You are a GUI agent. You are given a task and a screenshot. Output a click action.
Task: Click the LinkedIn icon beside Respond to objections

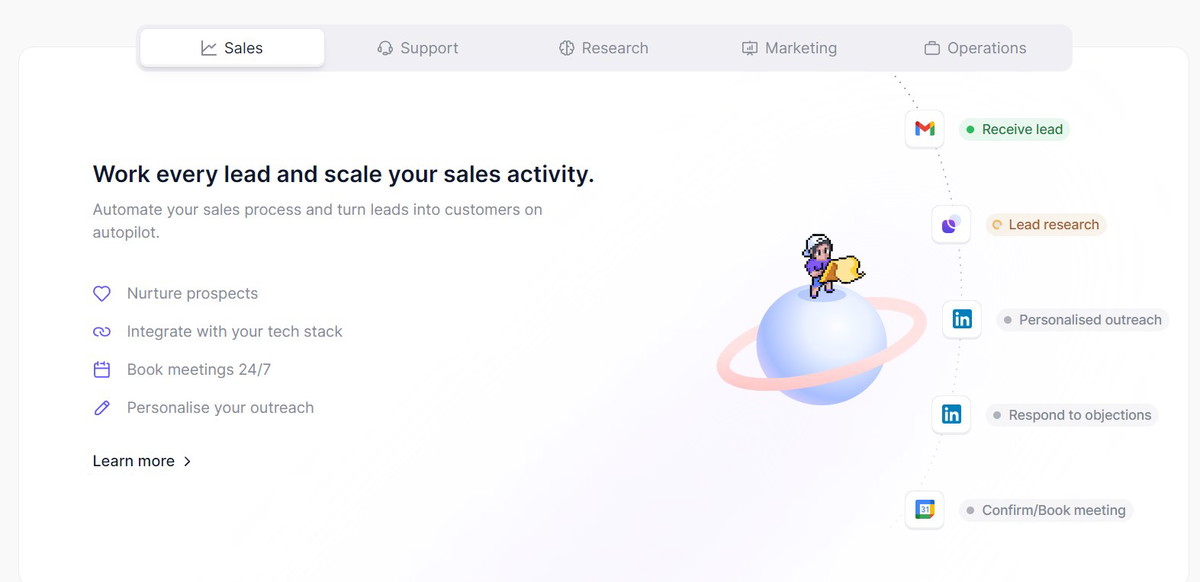click(x=951, y=414)
